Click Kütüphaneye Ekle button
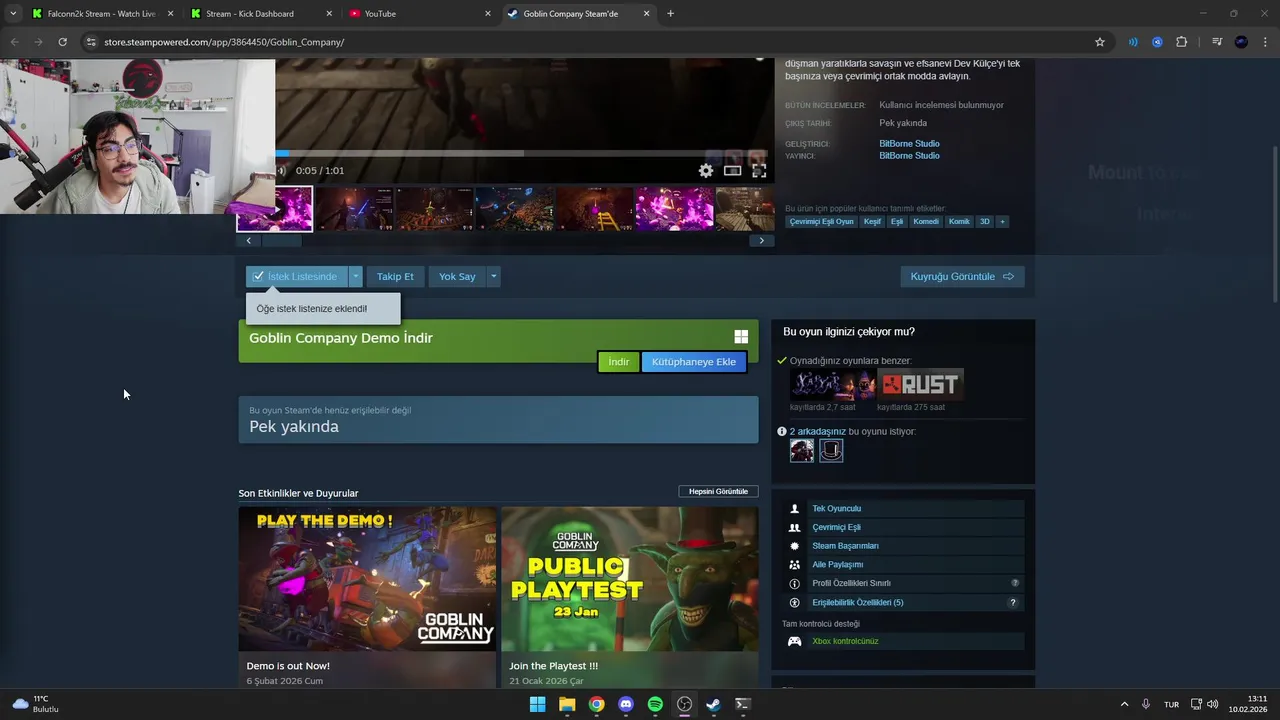 (694, 362)
